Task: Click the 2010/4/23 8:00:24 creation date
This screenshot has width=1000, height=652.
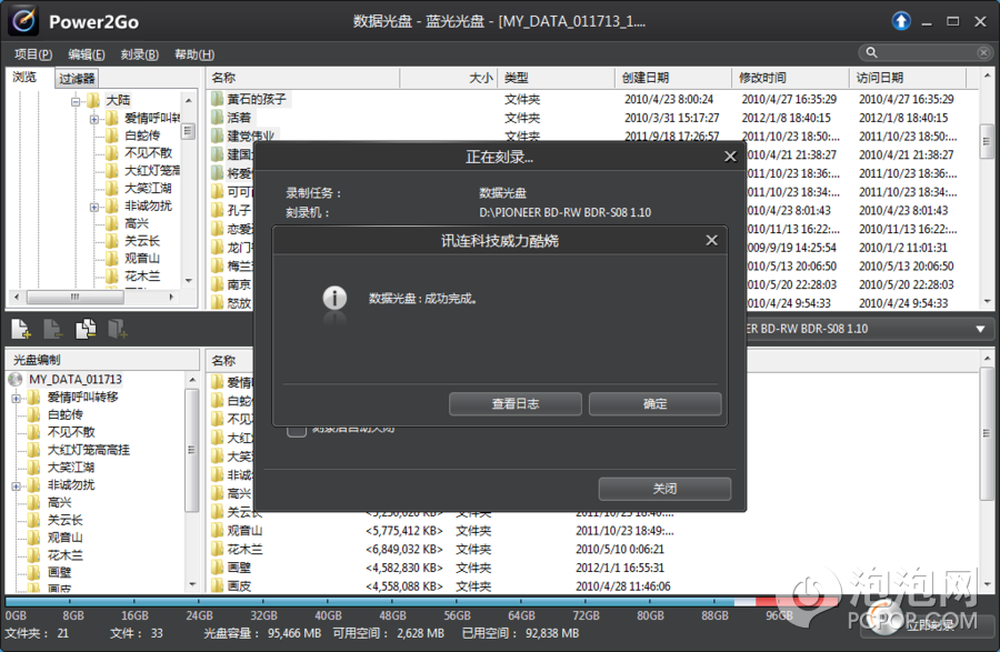Action: coord(669,100)
